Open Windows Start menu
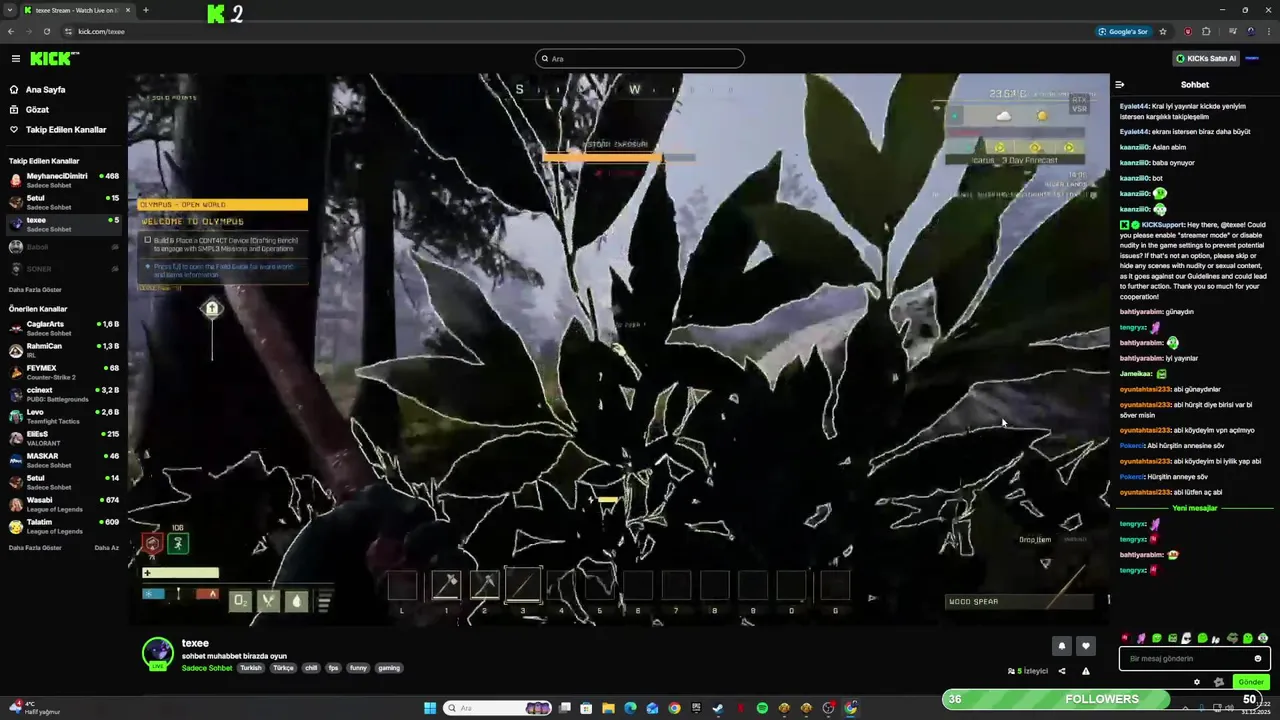 tap(430, 708)
